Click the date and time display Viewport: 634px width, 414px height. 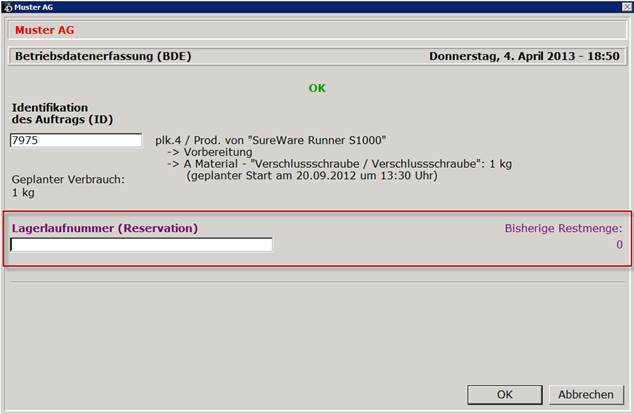524,57
